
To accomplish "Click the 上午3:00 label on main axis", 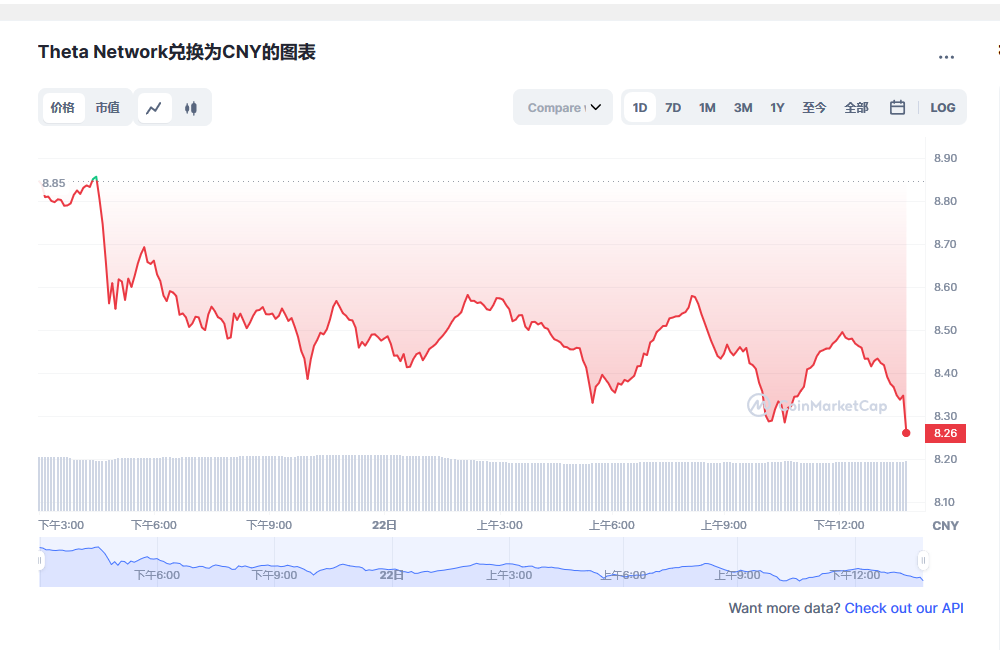I will [x=500, y=525].
